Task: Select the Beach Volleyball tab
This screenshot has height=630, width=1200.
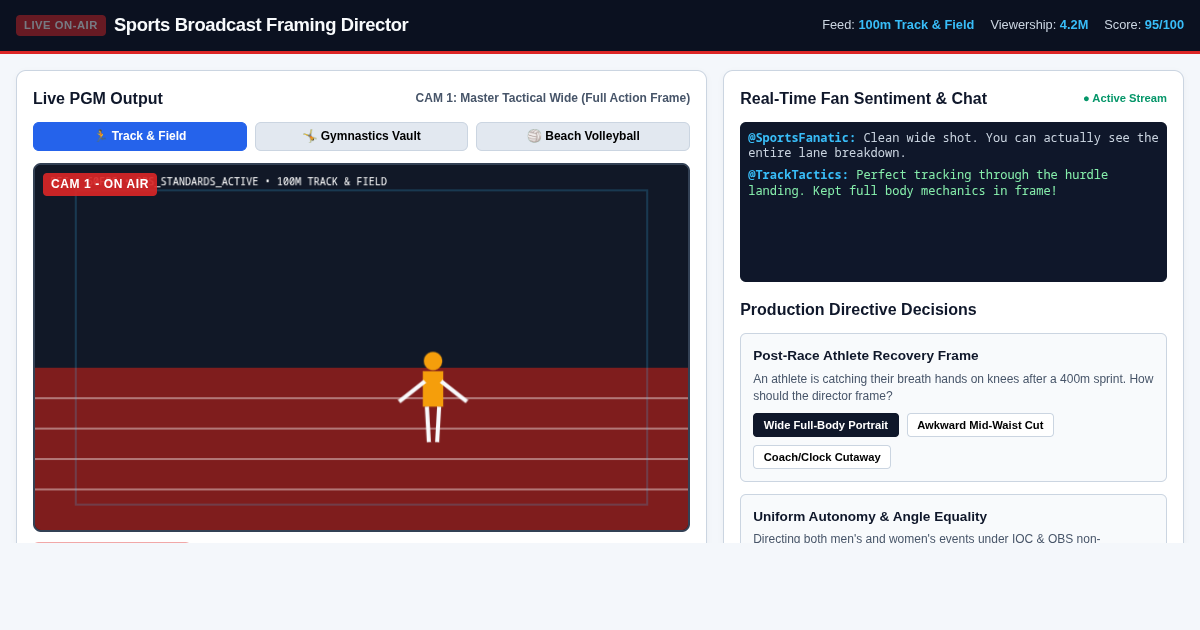Action: [x=583, y=136]
